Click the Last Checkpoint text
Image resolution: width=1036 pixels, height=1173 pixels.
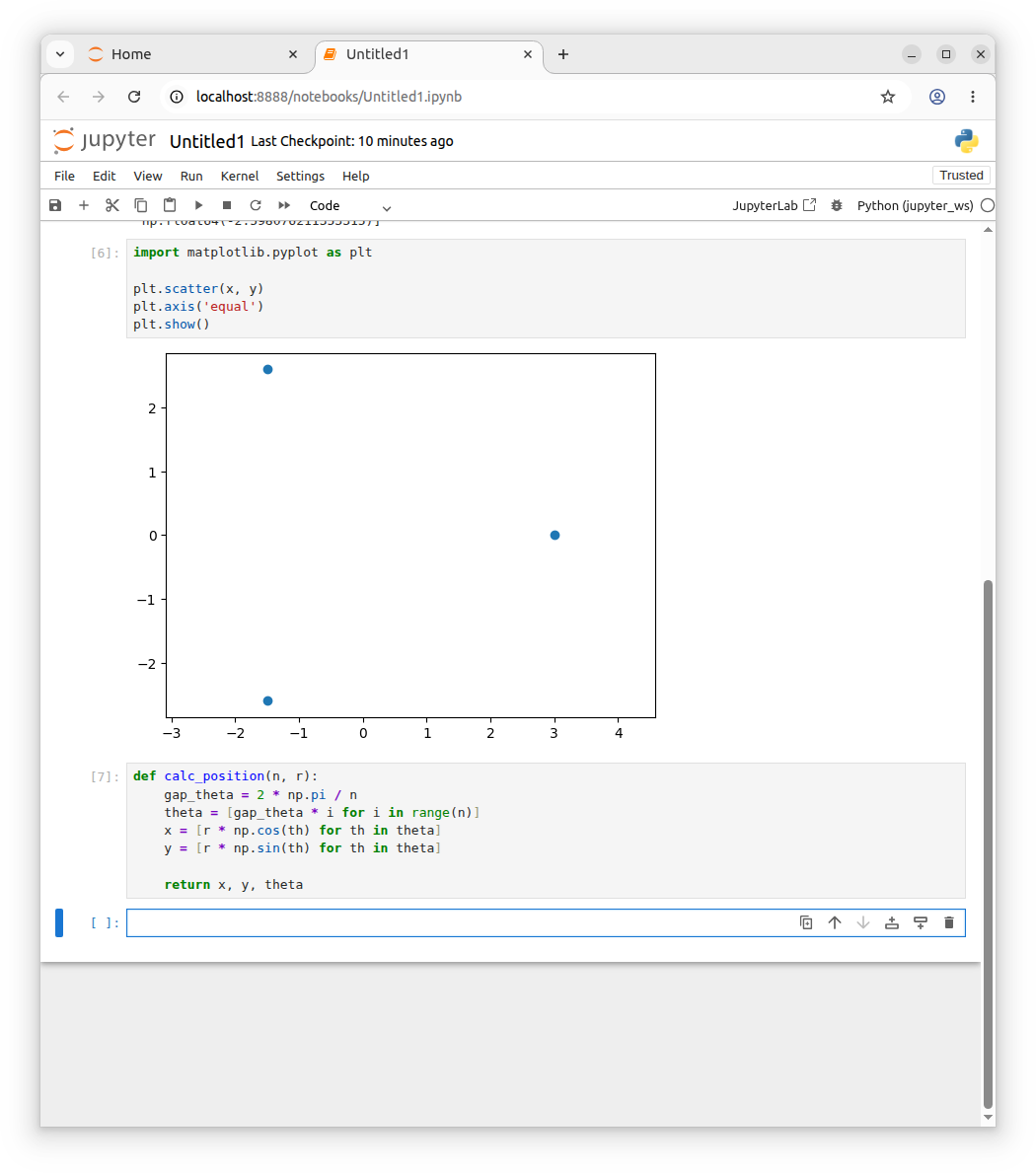(351, 141)
